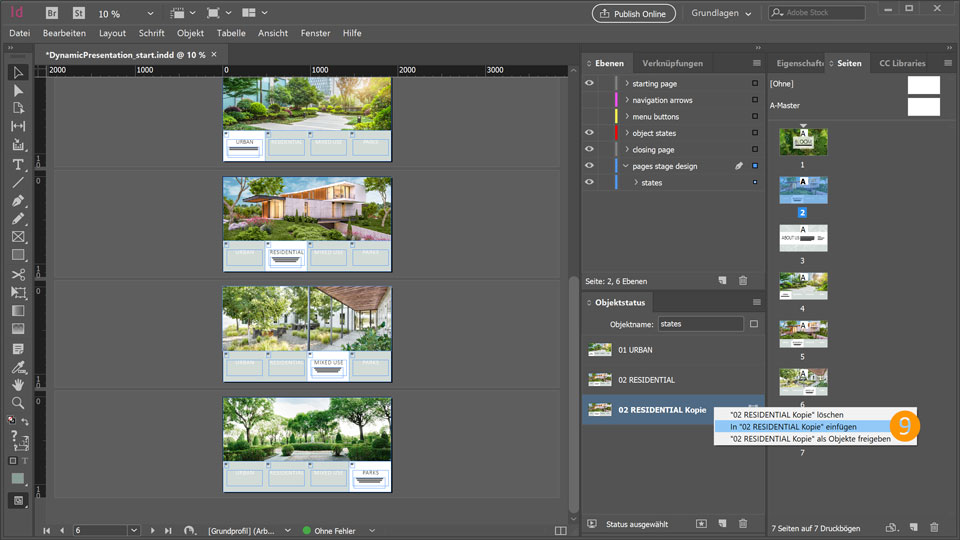
Task: Select the Page tool
Action: [18, 108]
